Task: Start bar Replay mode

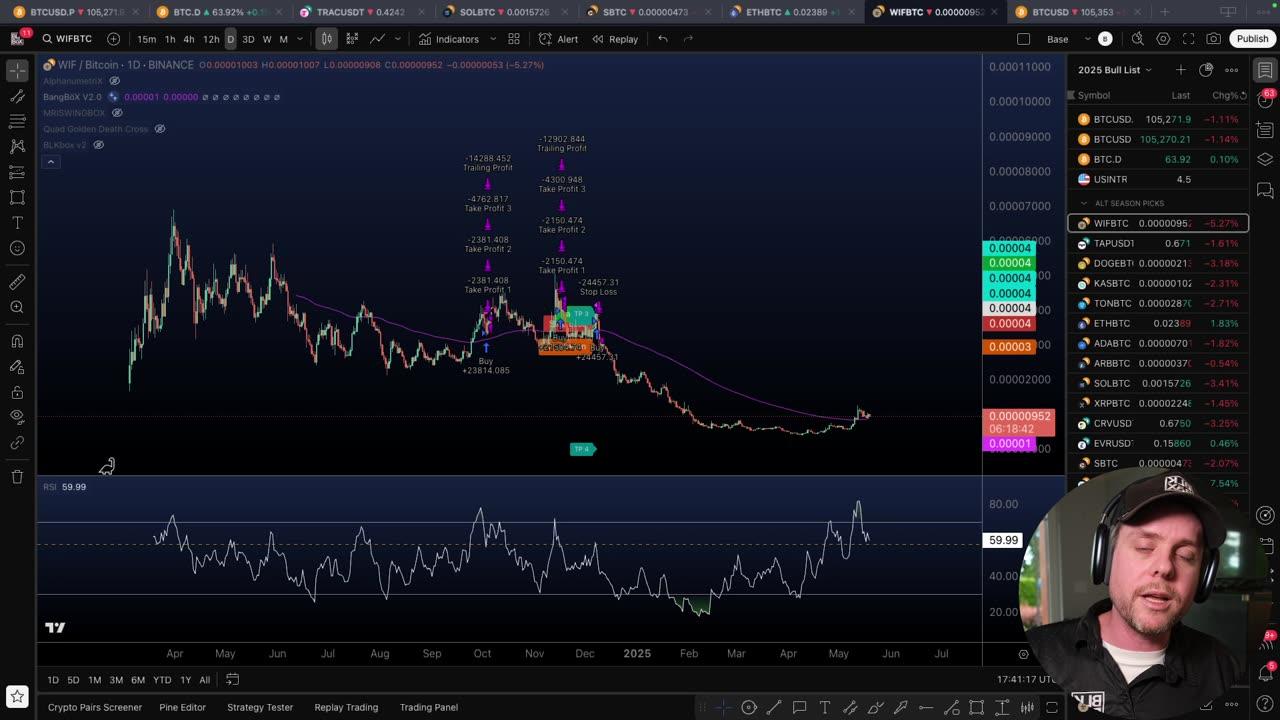Action: 614,39
